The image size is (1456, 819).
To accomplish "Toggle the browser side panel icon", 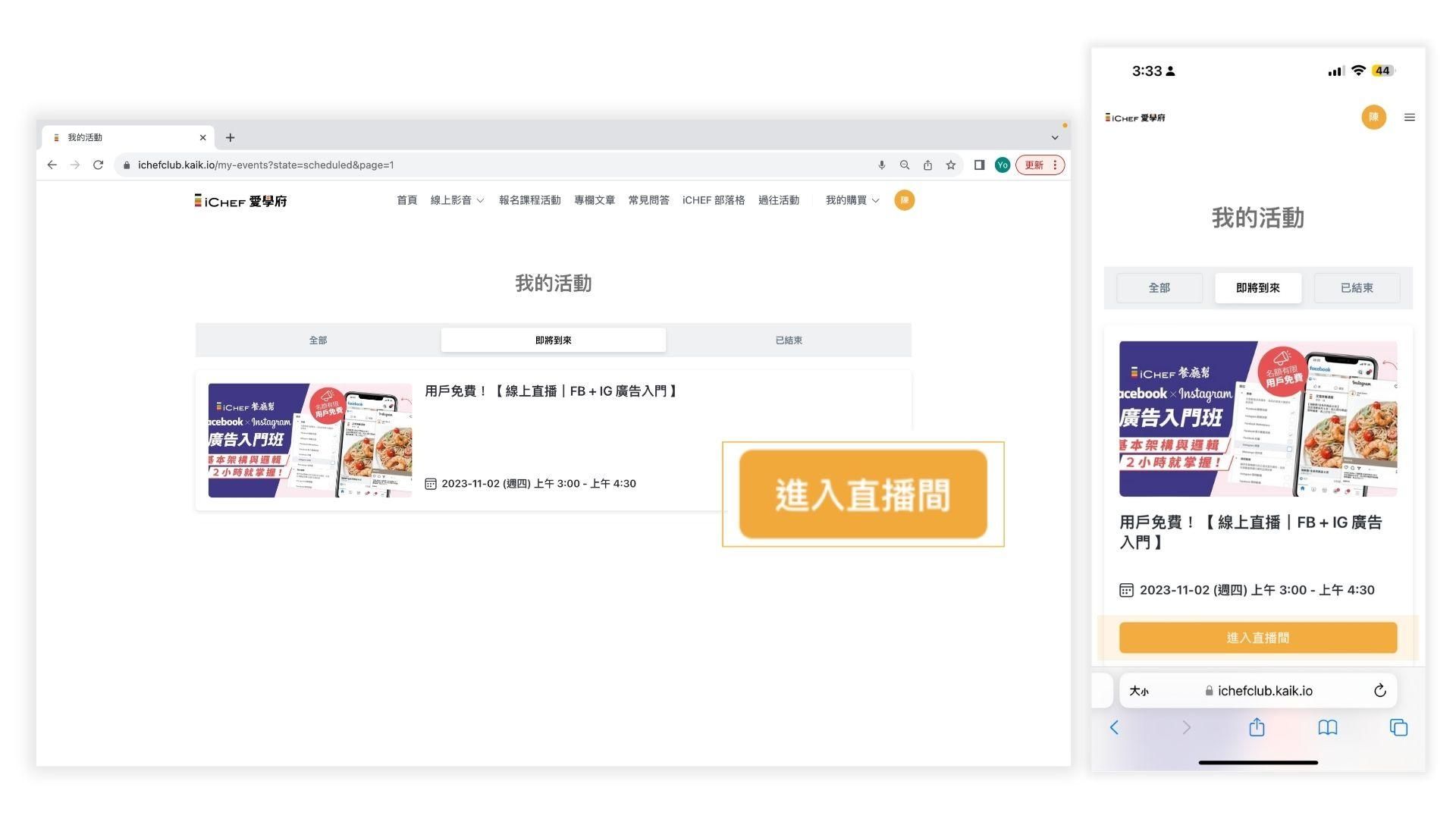I will (x=979, y=165).
